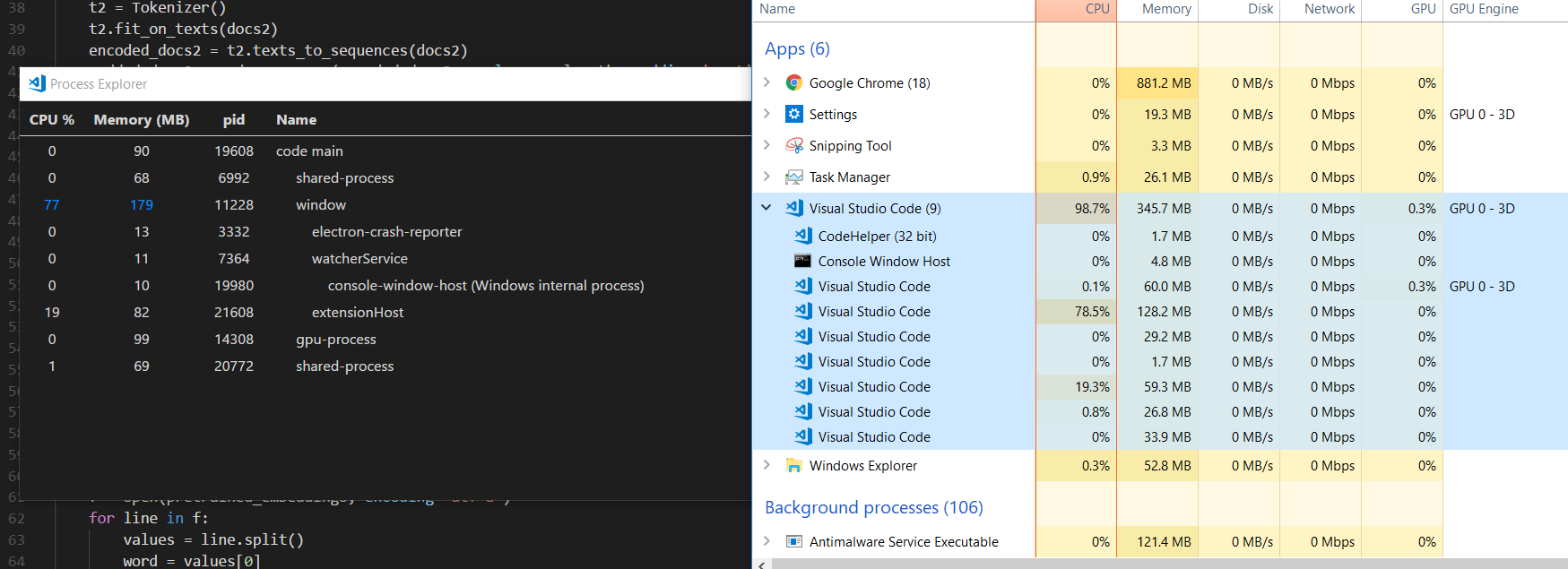The width and height of the screenshot is (1568, 569).
Task: Click the Windows Explorer folder icon
Action: tap(793, 466)
